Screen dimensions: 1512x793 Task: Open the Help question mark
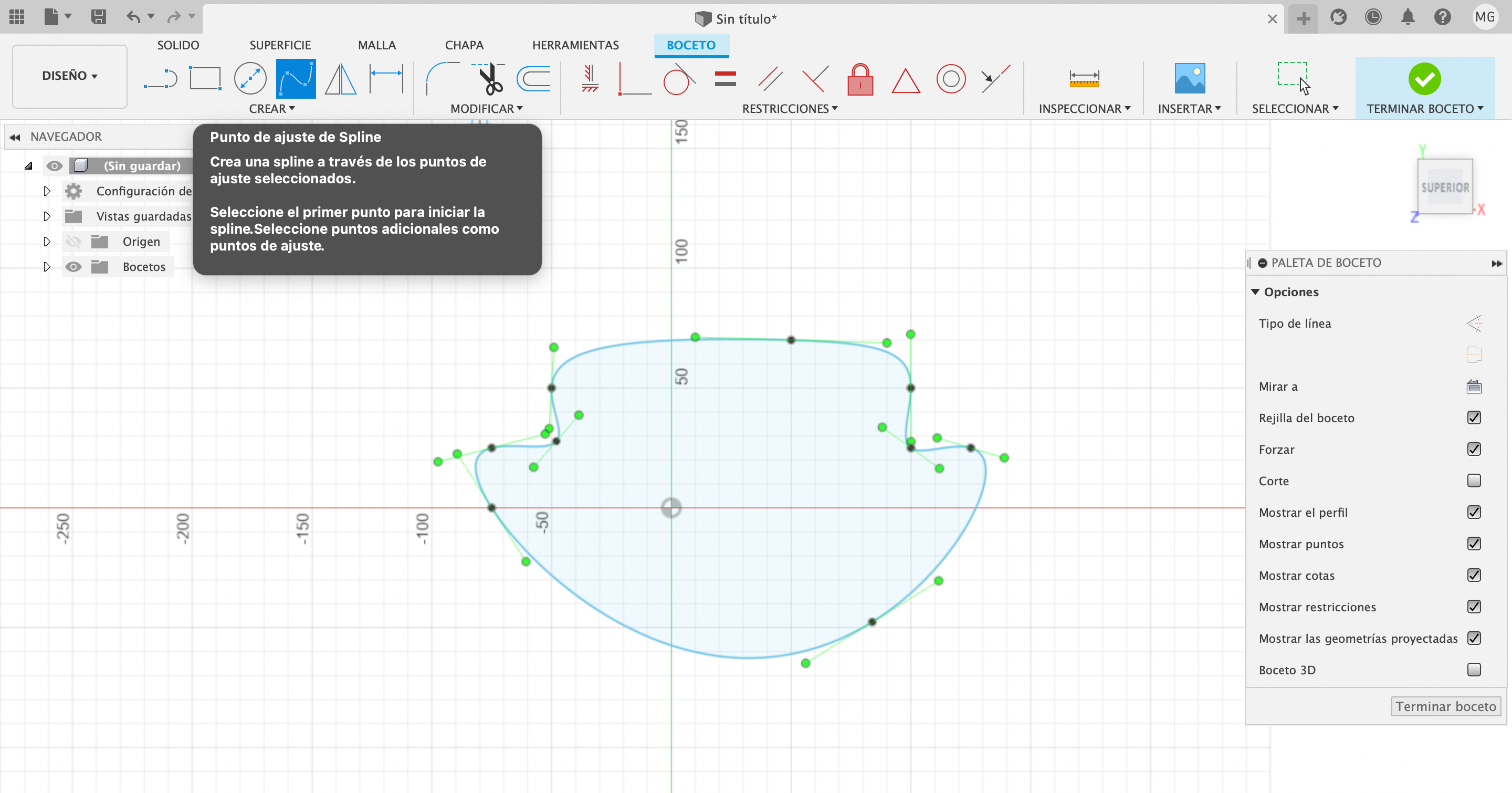coord(1442,17)
